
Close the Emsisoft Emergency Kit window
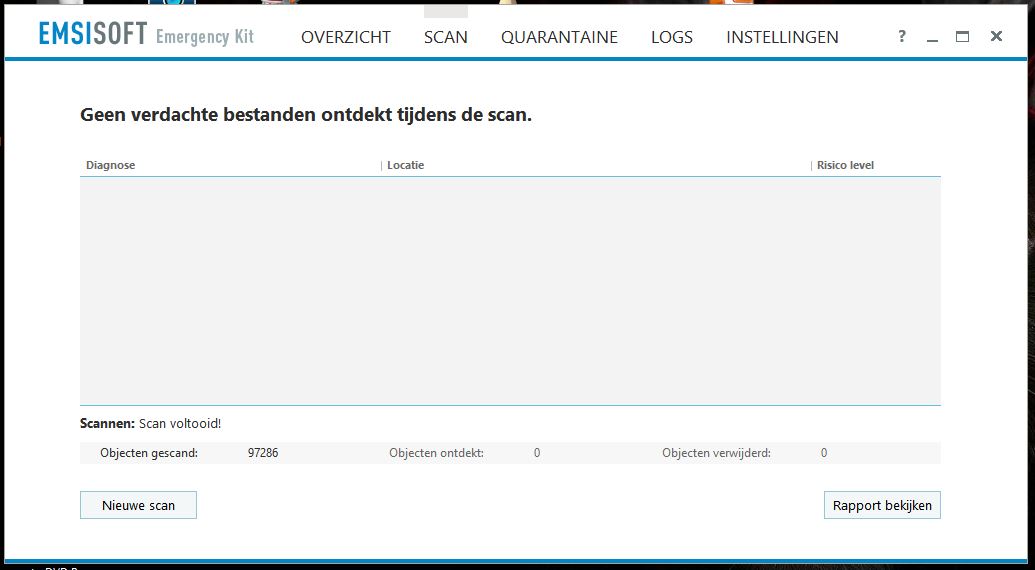pyautogui.click(x=996, y=36)
